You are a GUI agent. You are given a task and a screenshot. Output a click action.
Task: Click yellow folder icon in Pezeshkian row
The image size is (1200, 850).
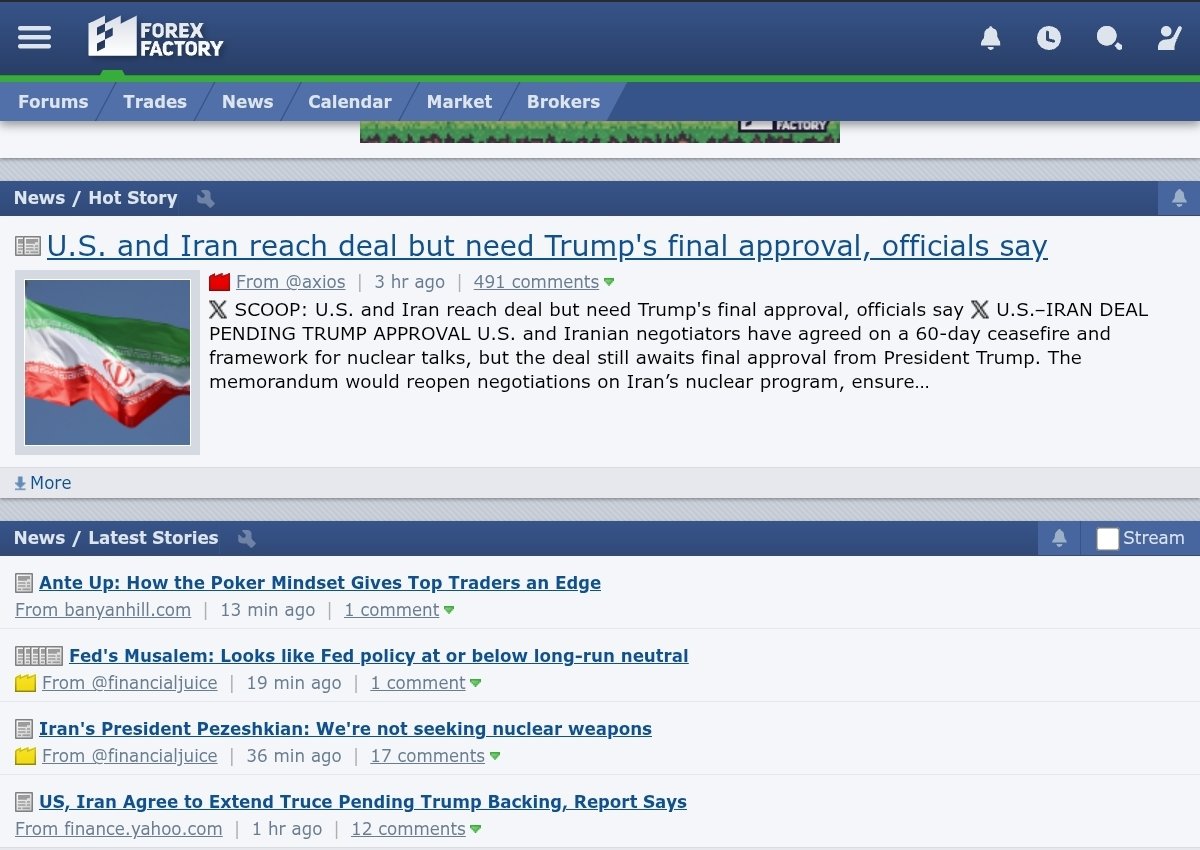click(25, 756)
